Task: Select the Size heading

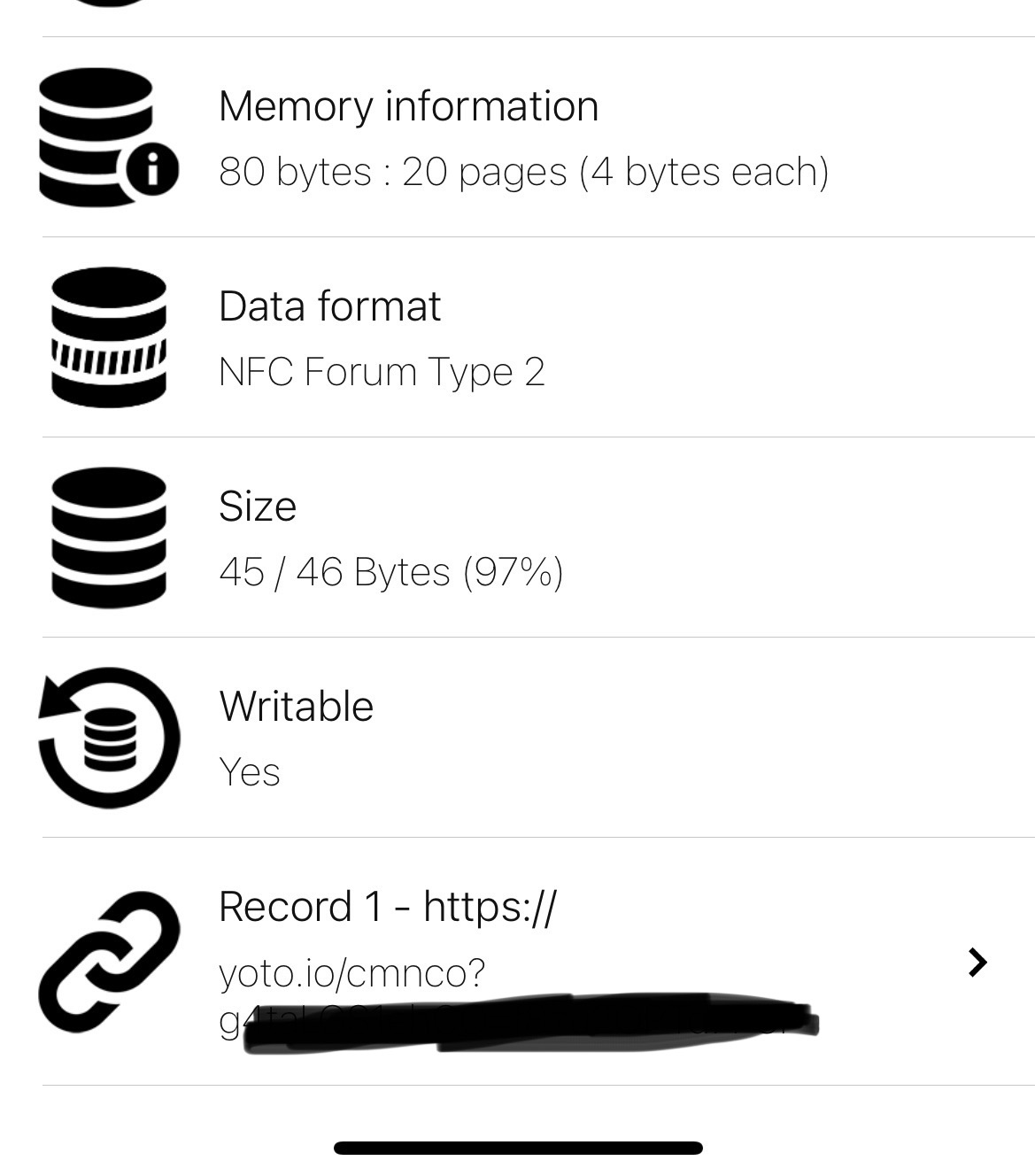Action: 257,507
